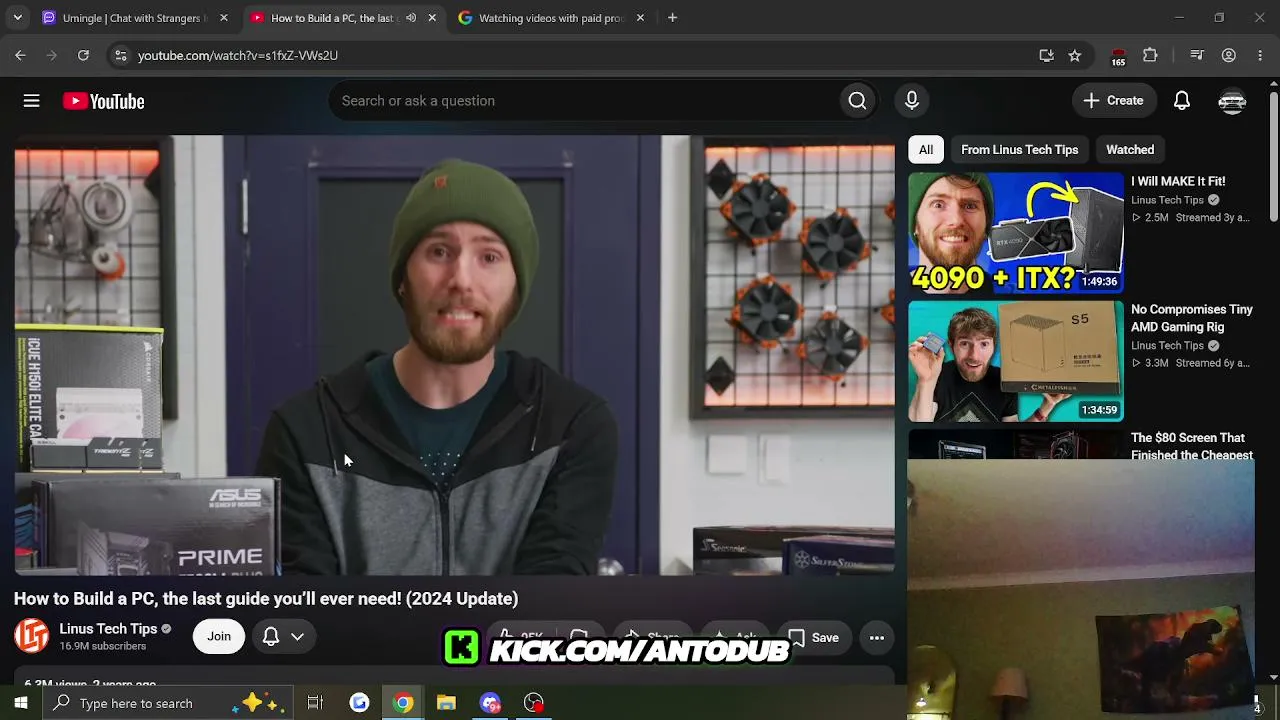1280x720 pixels.
Task: Open The $80 Screen video title
Action: point(1192,446)
